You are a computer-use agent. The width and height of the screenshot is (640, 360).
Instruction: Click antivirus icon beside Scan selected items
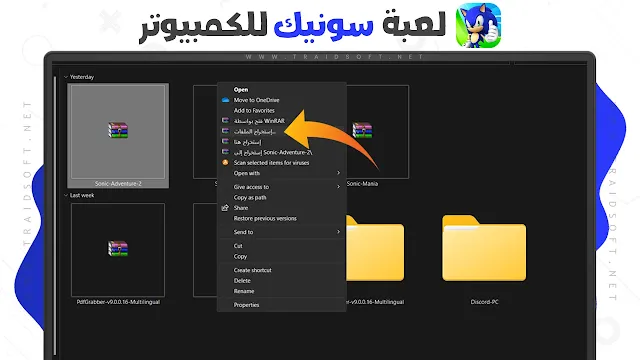tap(225, 162)
